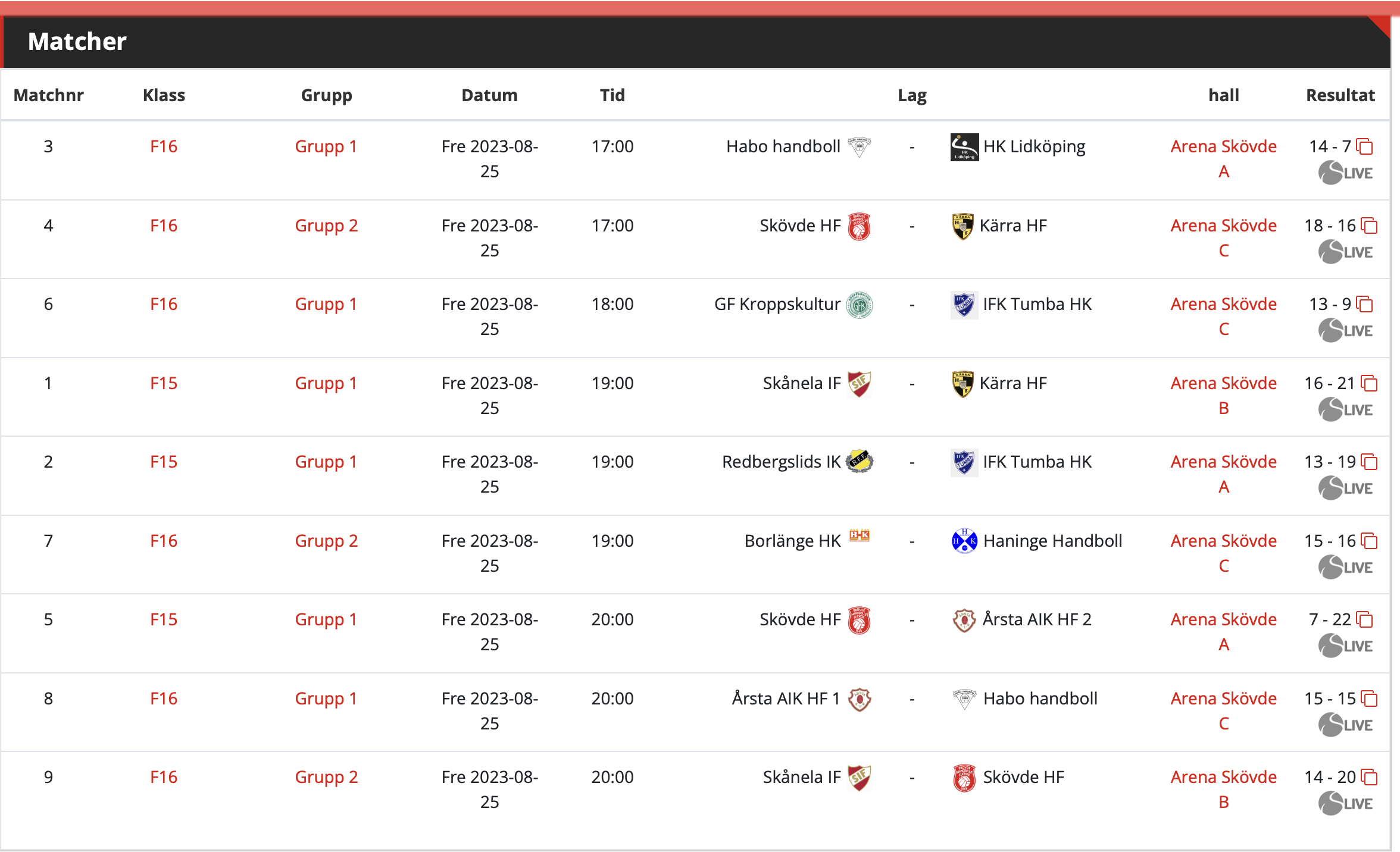The height and width of the screenshot is (852, 1400).
Task: Open Grupp 2 link for match 7
Action: 326,541
